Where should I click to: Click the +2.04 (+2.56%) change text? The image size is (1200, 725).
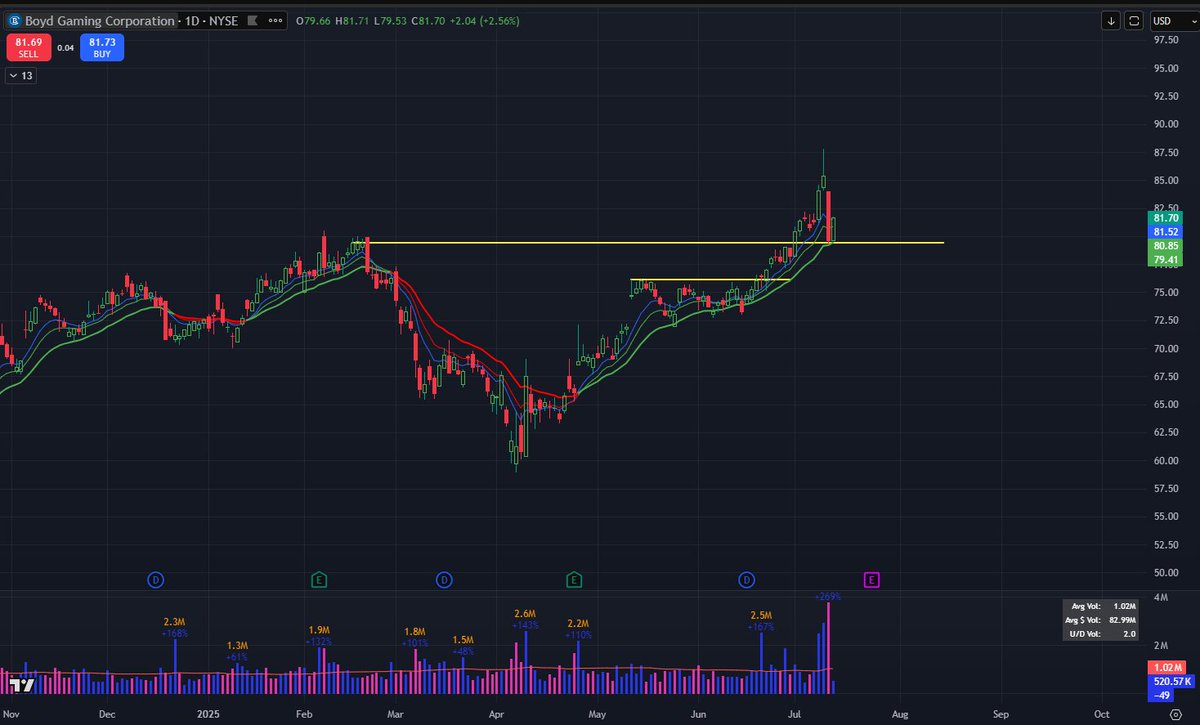pos(486,21)
